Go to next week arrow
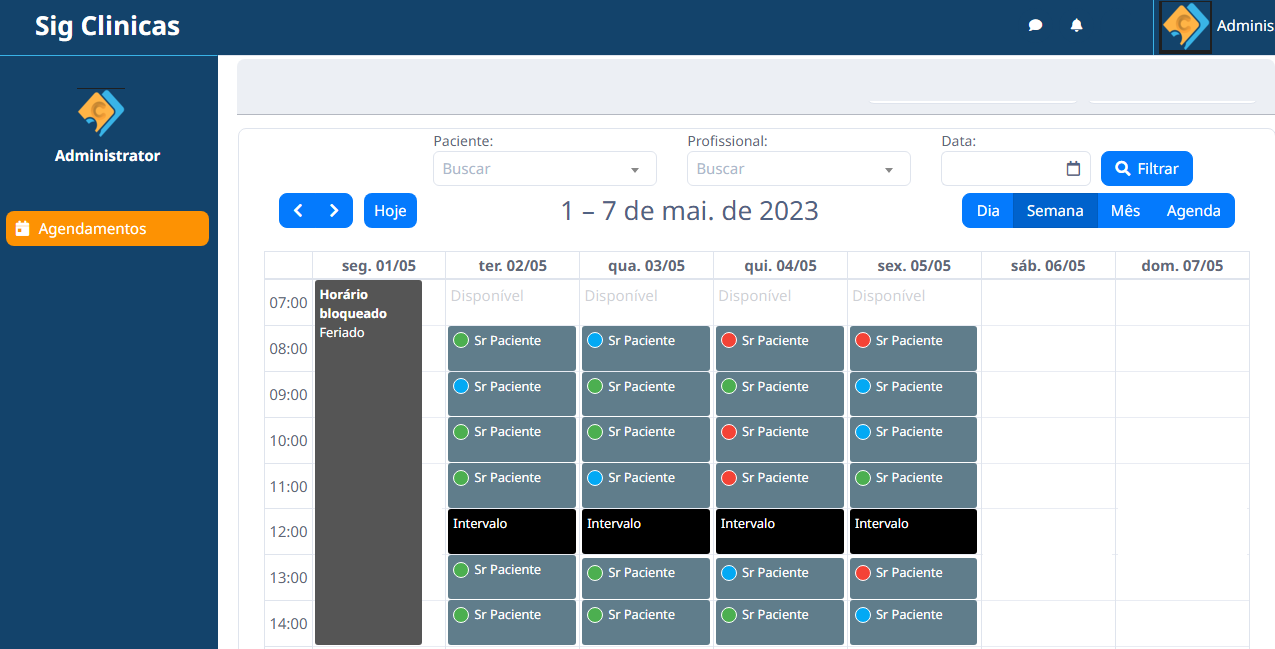This screenshot has width=1275, height=649. click(334, 211)
